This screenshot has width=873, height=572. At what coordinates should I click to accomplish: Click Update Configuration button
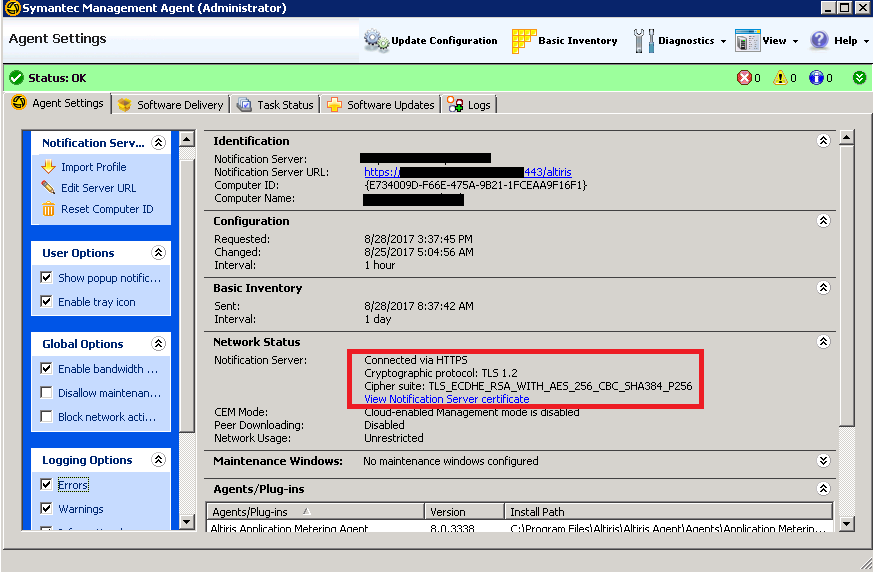pyautogui.click(x=431, y=41)
